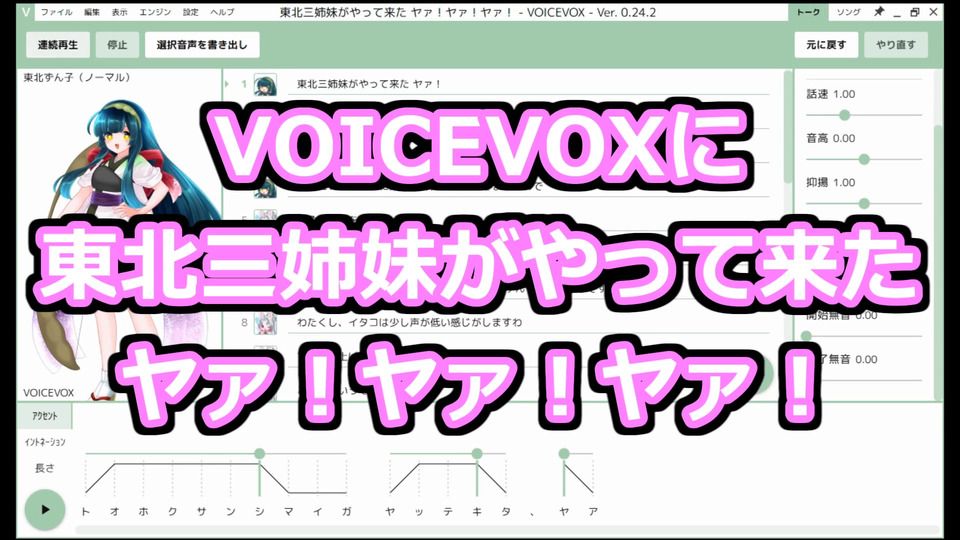Viewport: 960px width, 540px height.
Task: Adjust the 音高 slider
Action: [x=864, y=159]
